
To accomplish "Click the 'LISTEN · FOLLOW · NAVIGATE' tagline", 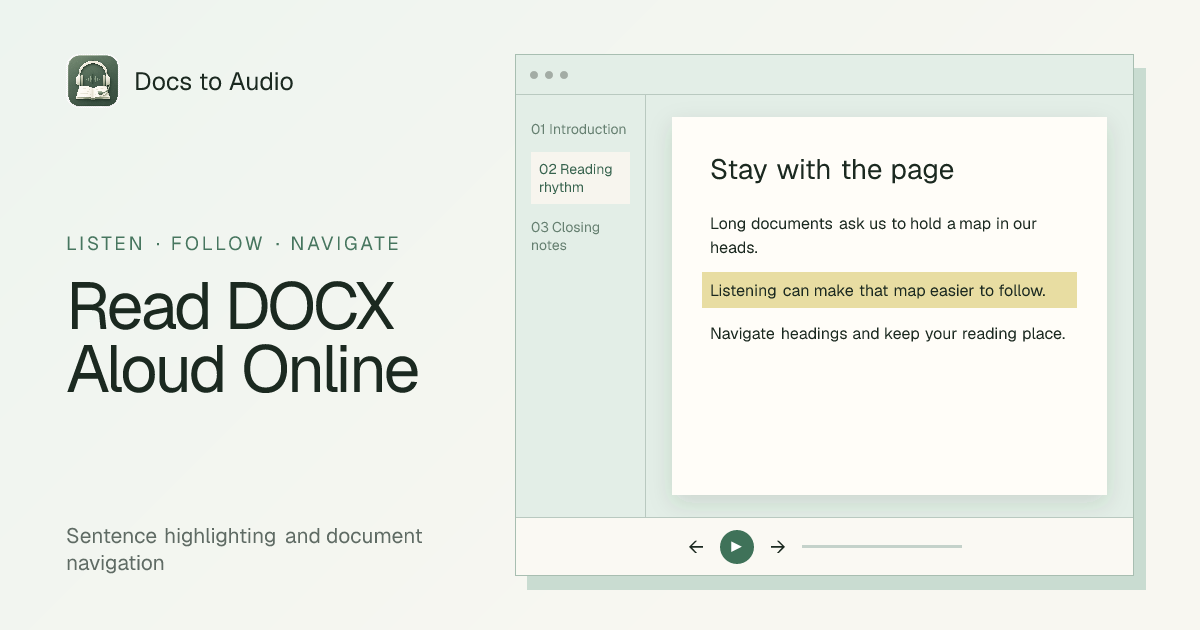I will click(x=233, y=244).
